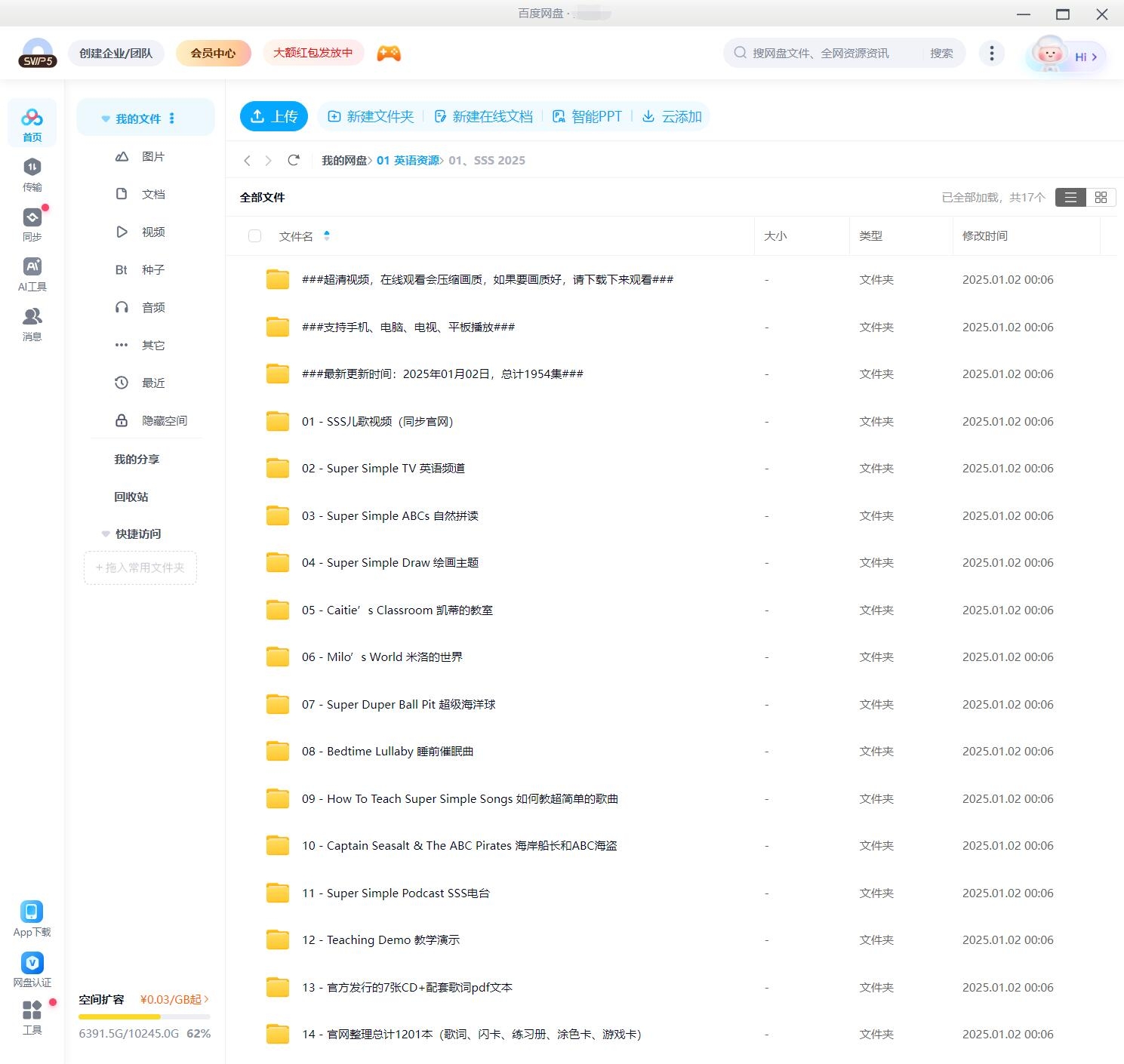Sort by 修改时间 column header
This screenshot has width=1124, height=1064.
pos(985,236)
